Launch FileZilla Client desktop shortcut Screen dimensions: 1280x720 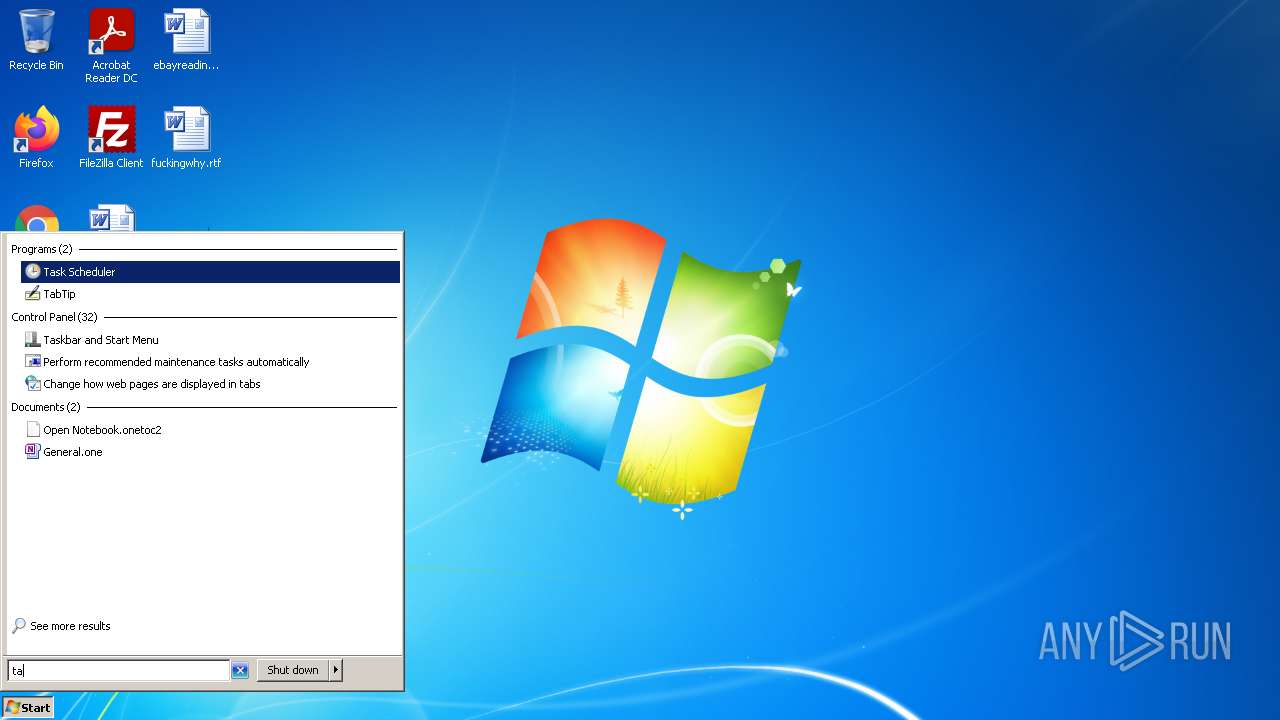coord(111,137)
